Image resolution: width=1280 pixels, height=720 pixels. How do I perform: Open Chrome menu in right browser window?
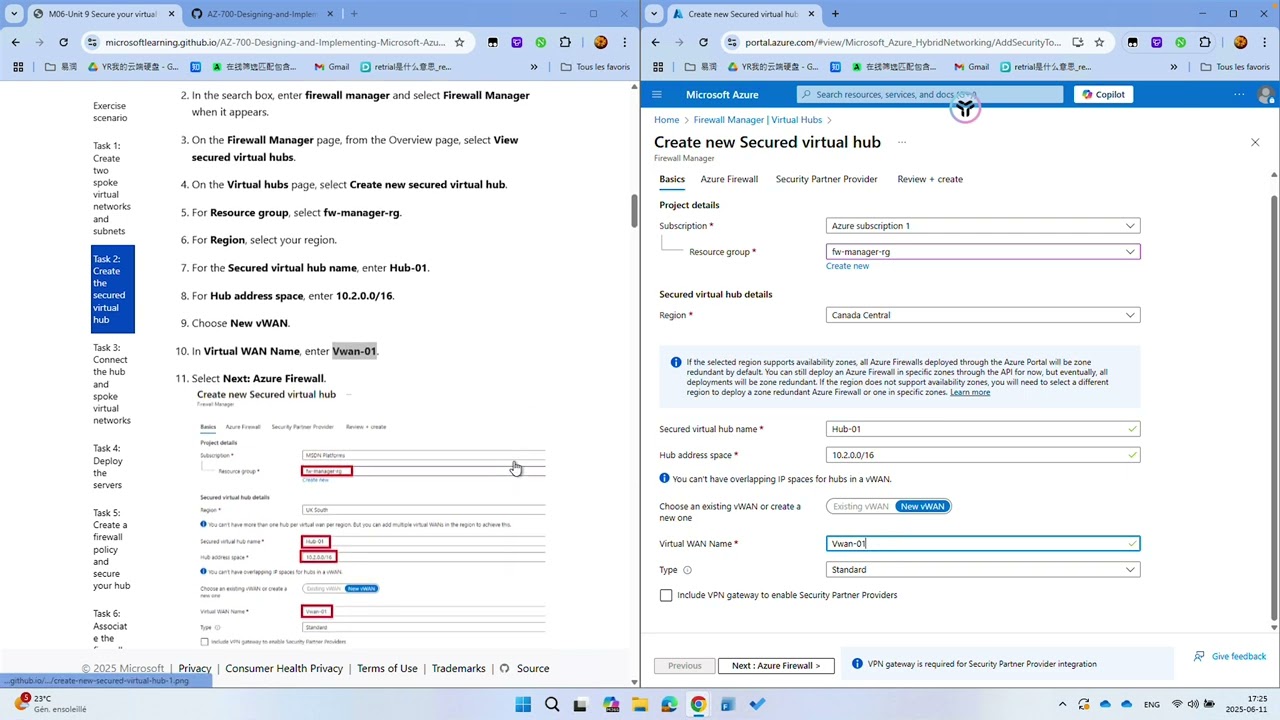[x=1266, y=42]
